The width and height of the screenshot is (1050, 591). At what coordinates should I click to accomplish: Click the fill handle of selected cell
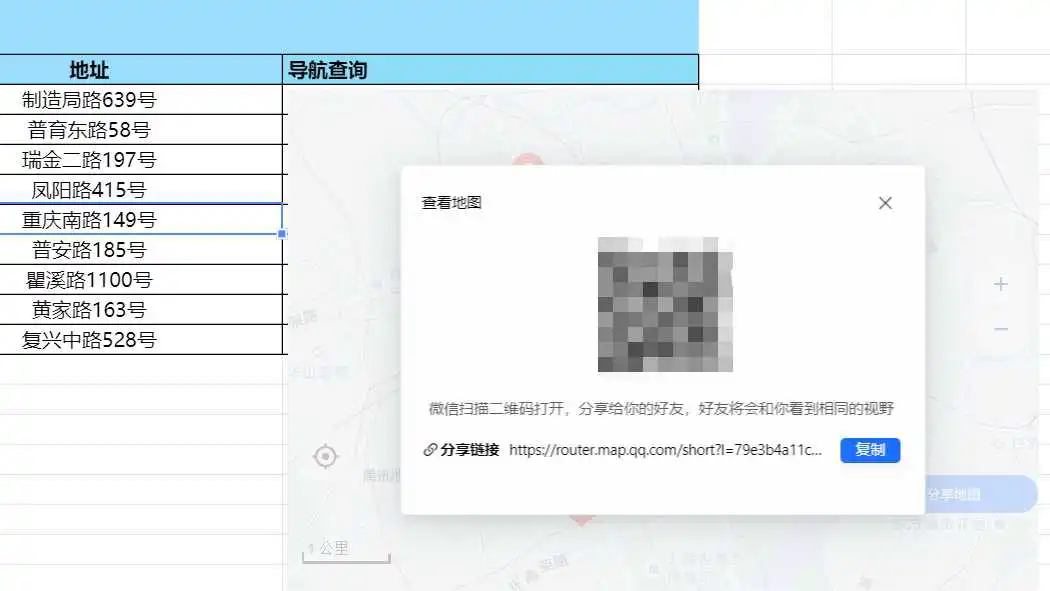282,234
